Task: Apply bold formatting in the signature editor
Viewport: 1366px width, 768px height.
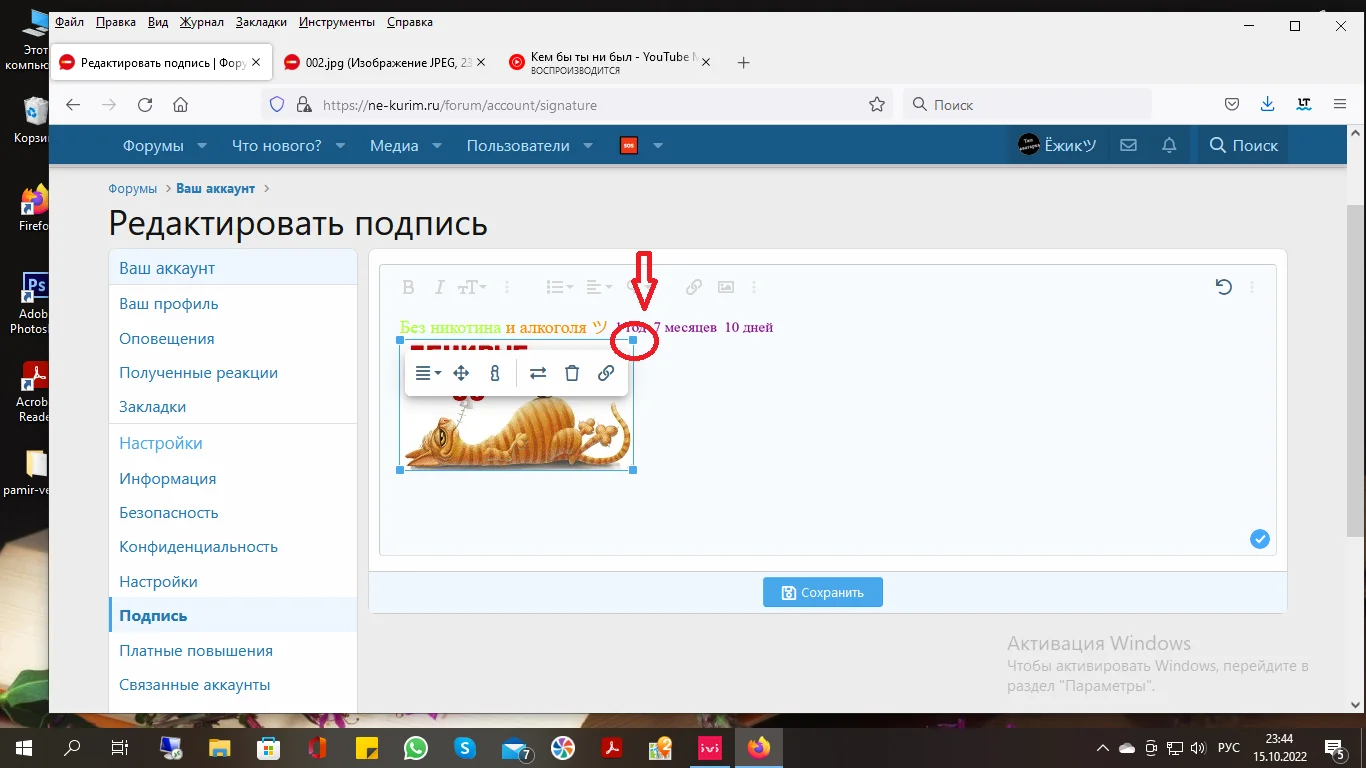Action: (x=408, y=287)
